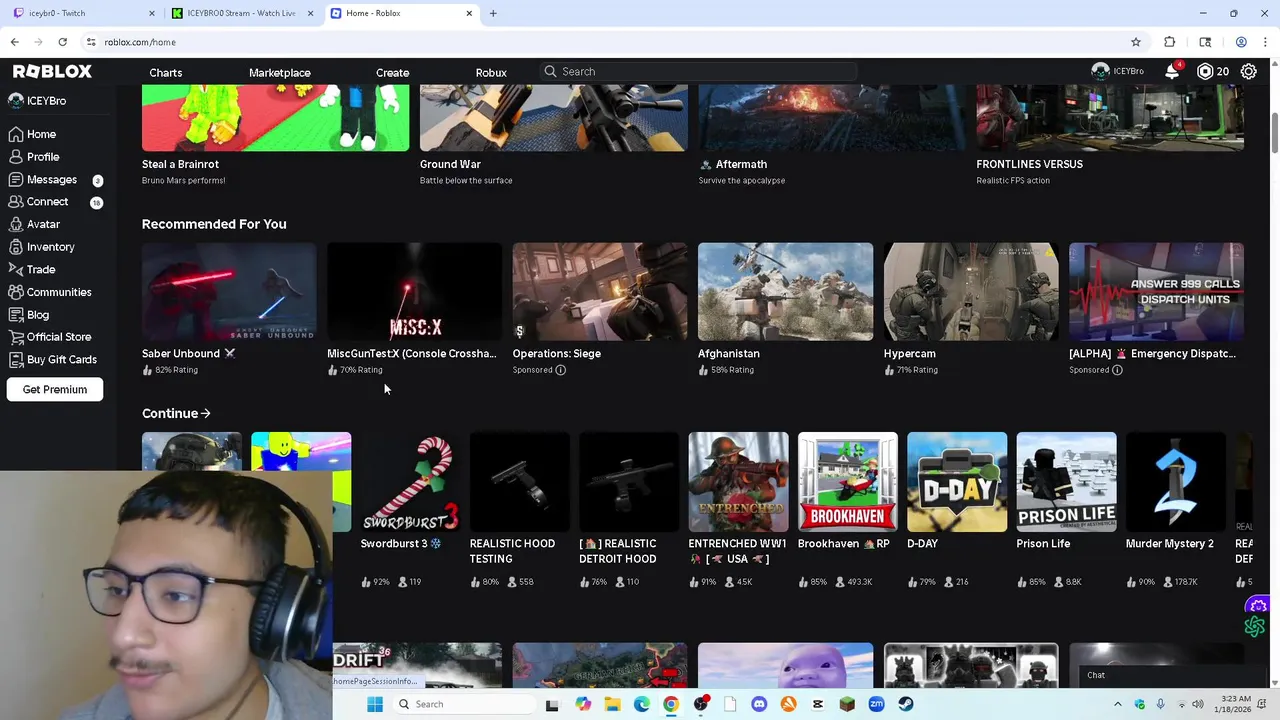Open Swordburst 3 game thumbnail
This screenshot has width=1280, height=720.
pyautogui.click(x=410, y=482)
